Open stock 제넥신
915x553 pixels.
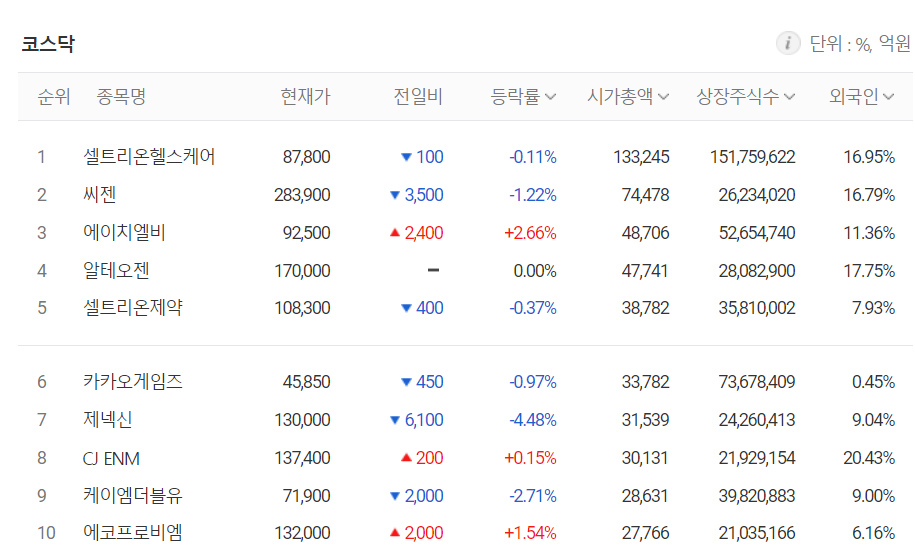tap(108, 419)
